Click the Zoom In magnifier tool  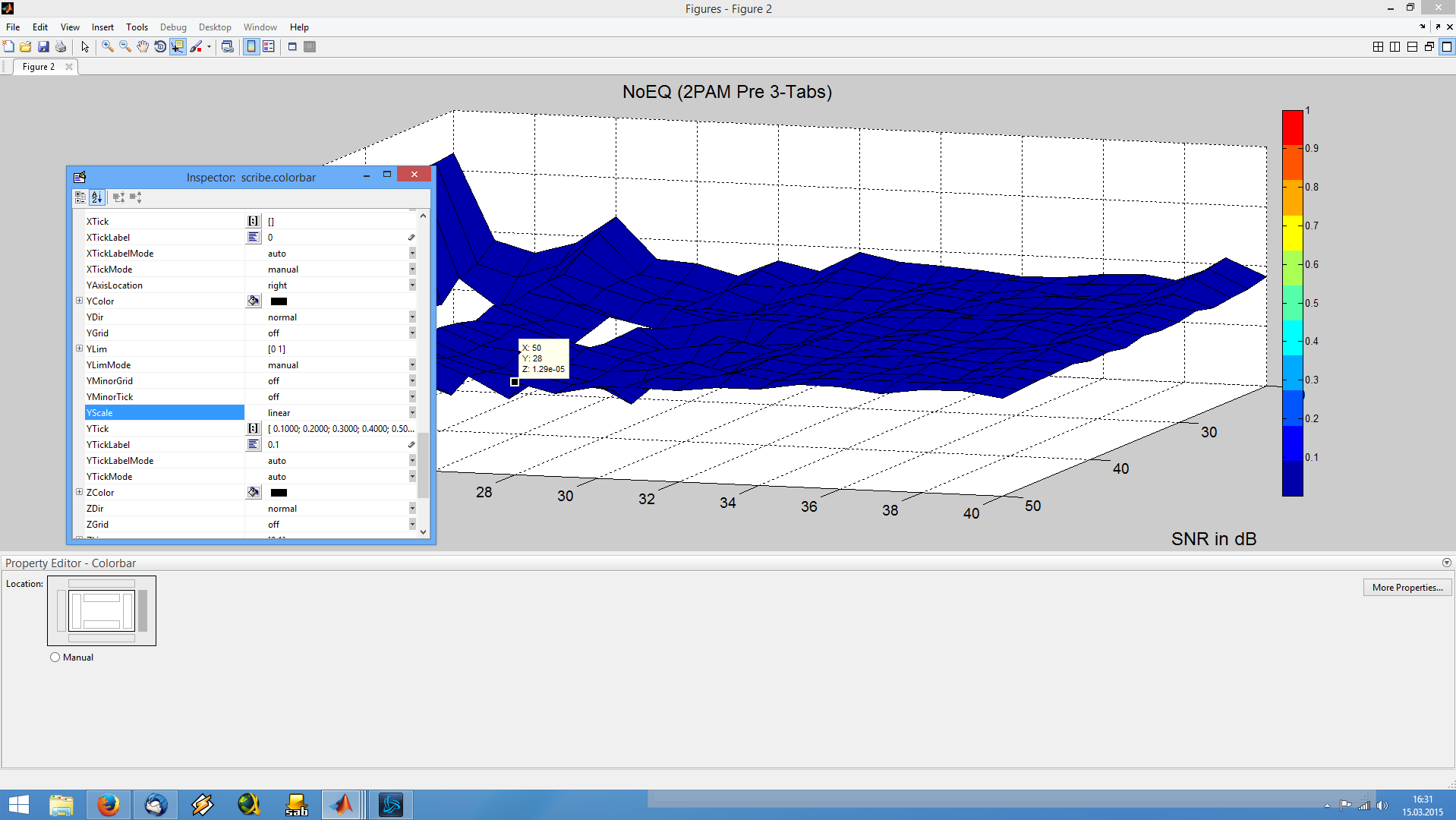click(108, 47)
